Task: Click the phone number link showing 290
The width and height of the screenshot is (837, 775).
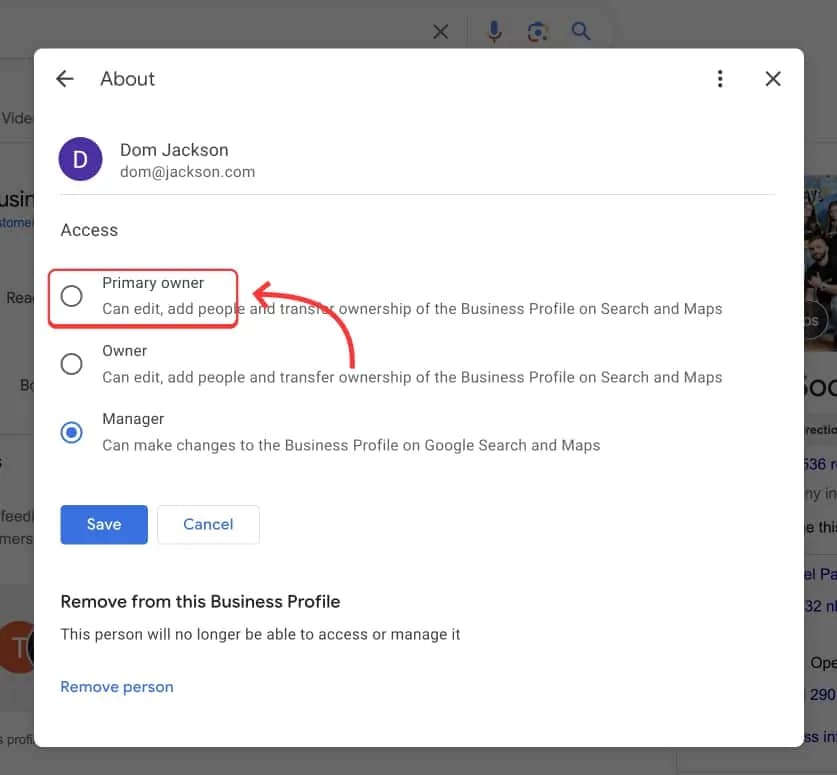Action: [x=822, y=692]
